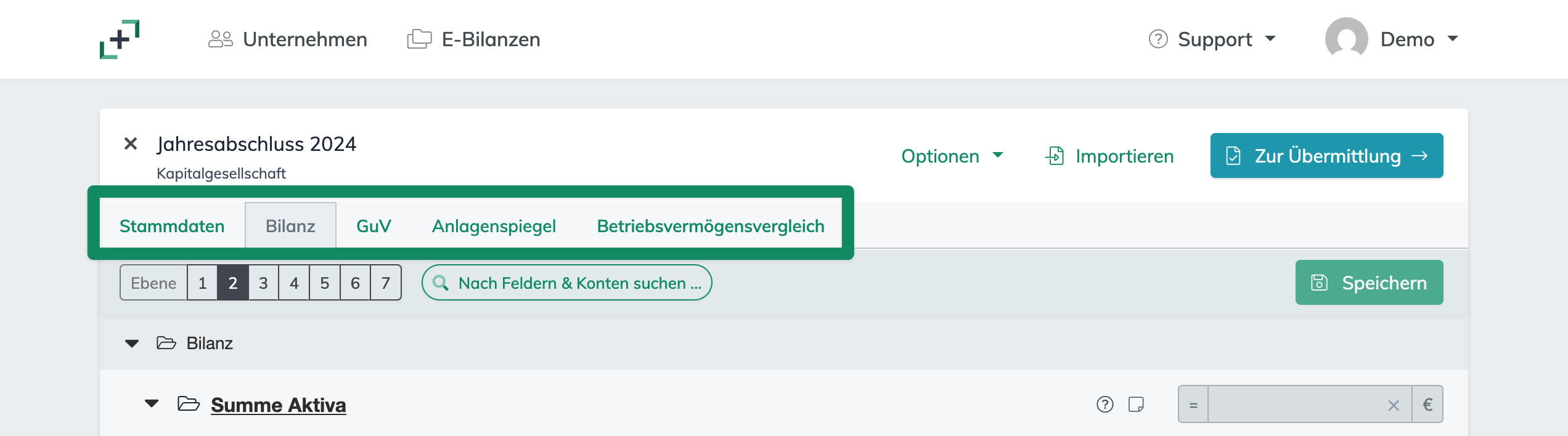
Task: Click the Support question mark icon
Action: 1158,38
